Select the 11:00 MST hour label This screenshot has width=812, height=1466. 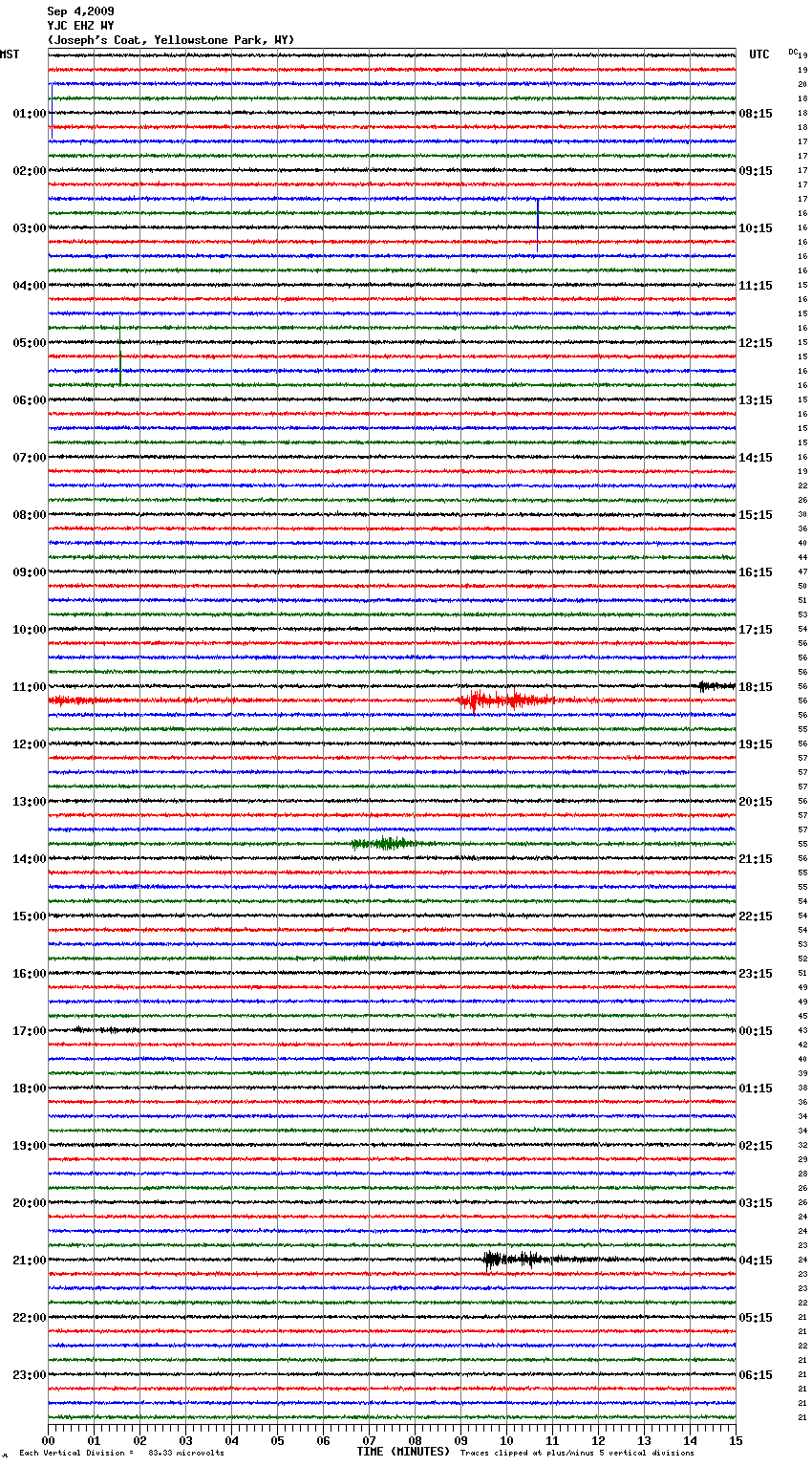click(30, 687)
